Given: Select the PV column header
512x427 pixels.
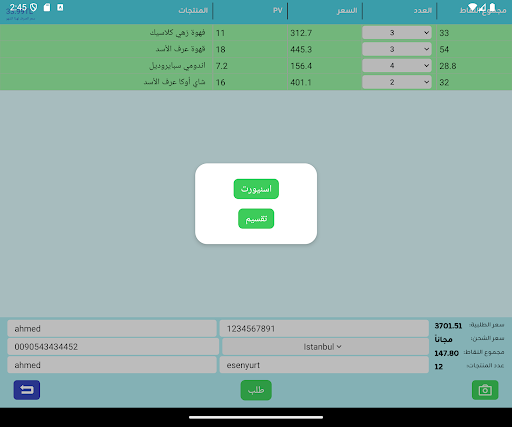Looking at the screenshot, I should click(x=278, y=10).
